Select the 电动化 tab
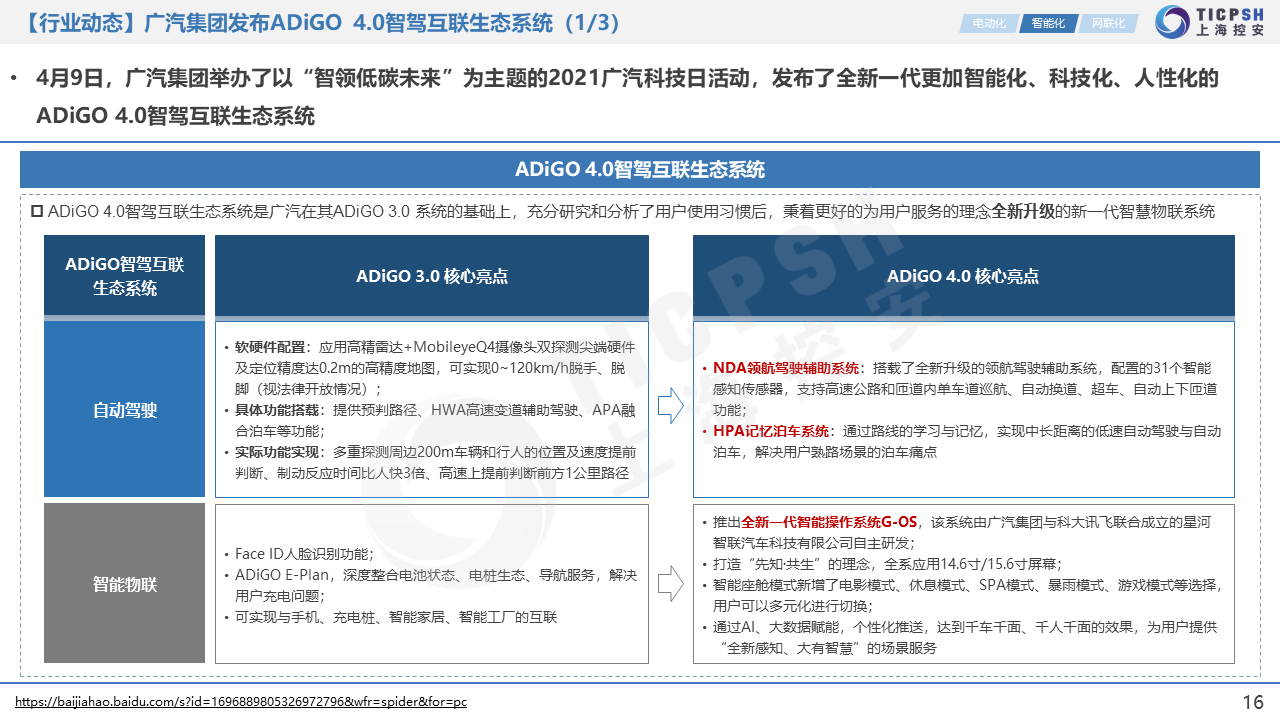This screenshot has height=720, width=1280. pos(989,23)
